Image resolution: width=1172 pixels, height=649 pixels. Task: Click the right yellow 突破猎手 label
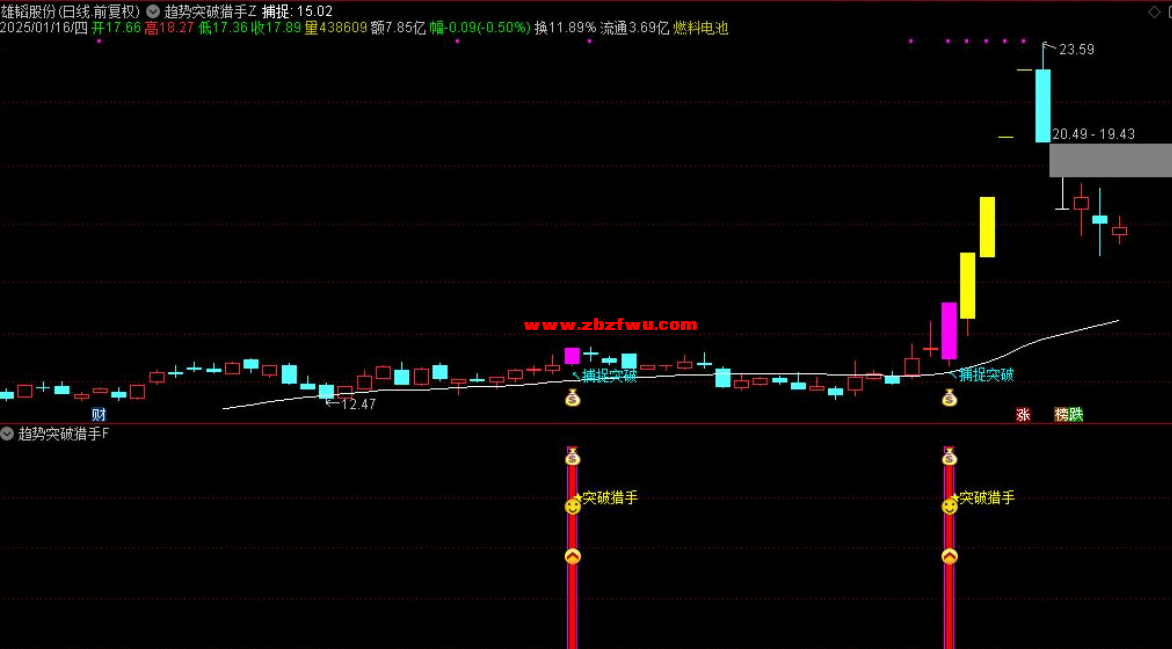pos(987,498)
